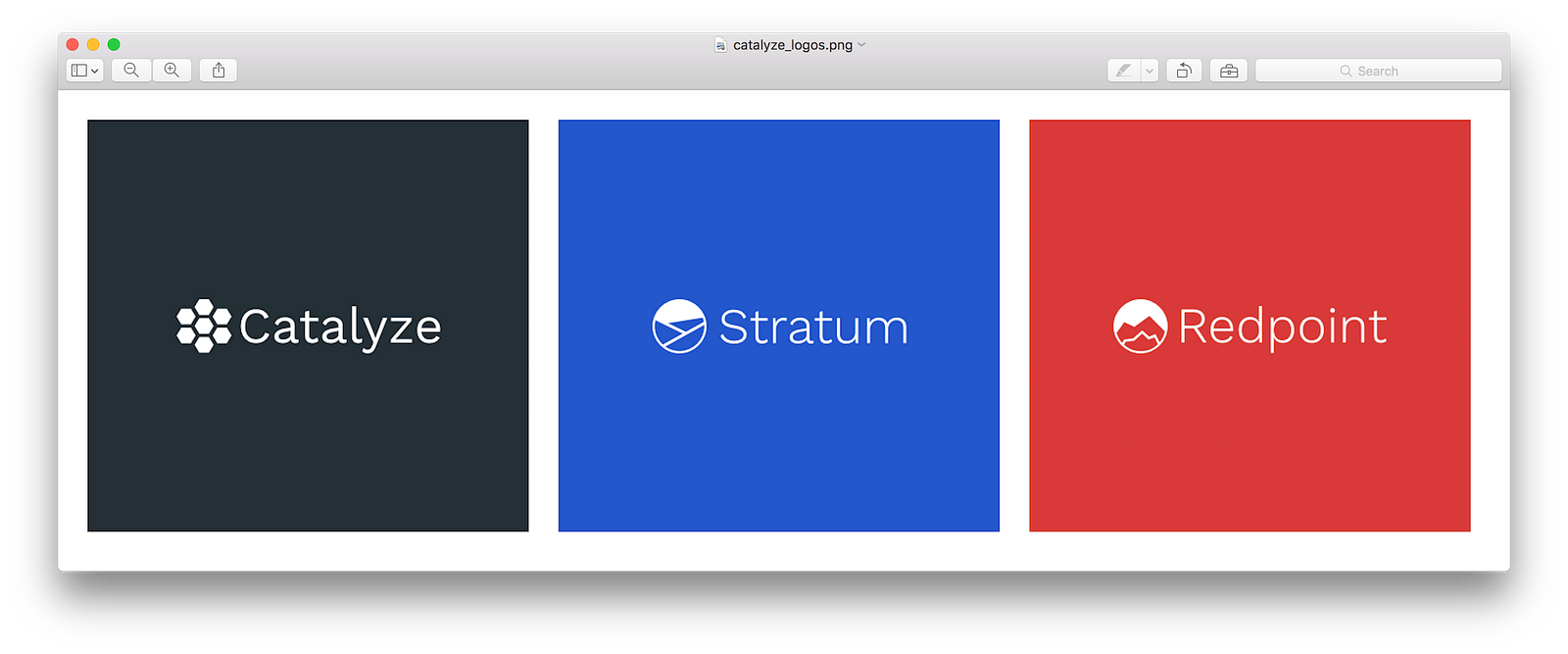Select the Markup highlight pen tool
Image resolution: width=1568 pixels, height=654 pixels.
click(x=1123, y=71)
